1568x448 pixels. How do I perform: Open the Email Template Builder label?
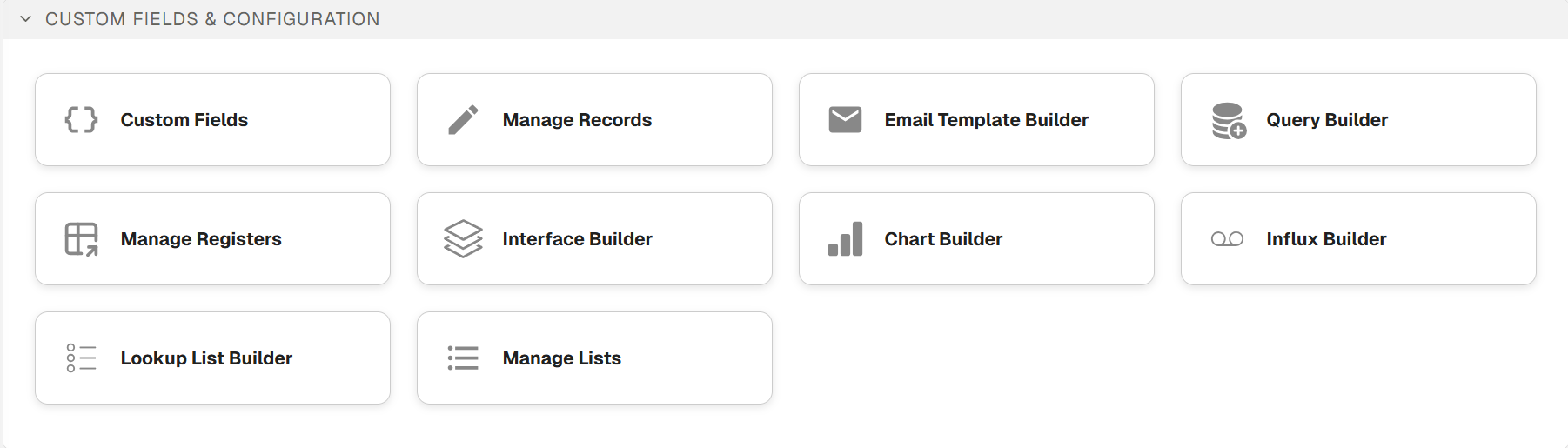[x=986, y=120]
